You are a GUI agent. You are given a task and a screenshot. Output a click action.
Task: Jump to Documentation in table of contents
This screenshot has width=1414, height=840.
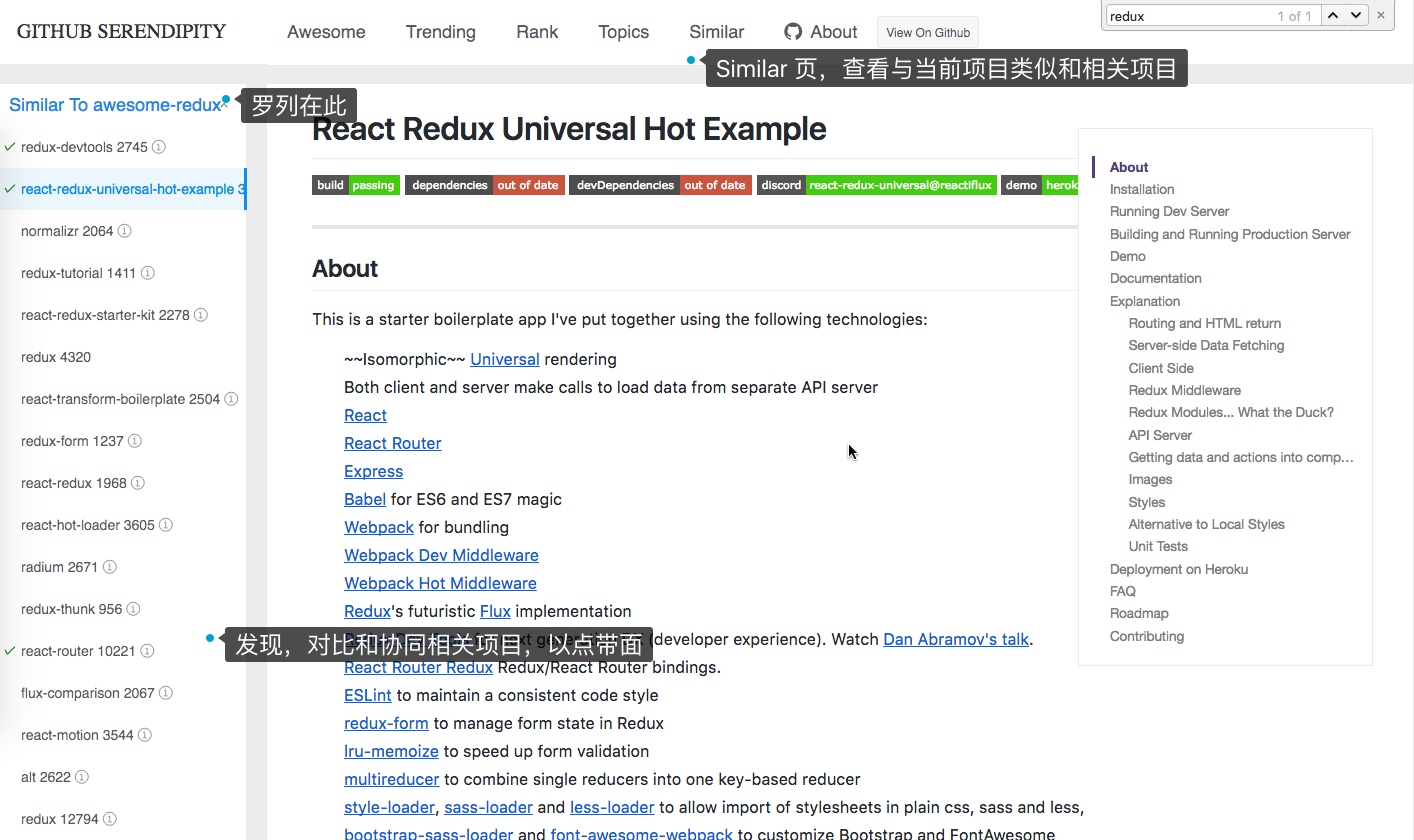click(1156, 278)
